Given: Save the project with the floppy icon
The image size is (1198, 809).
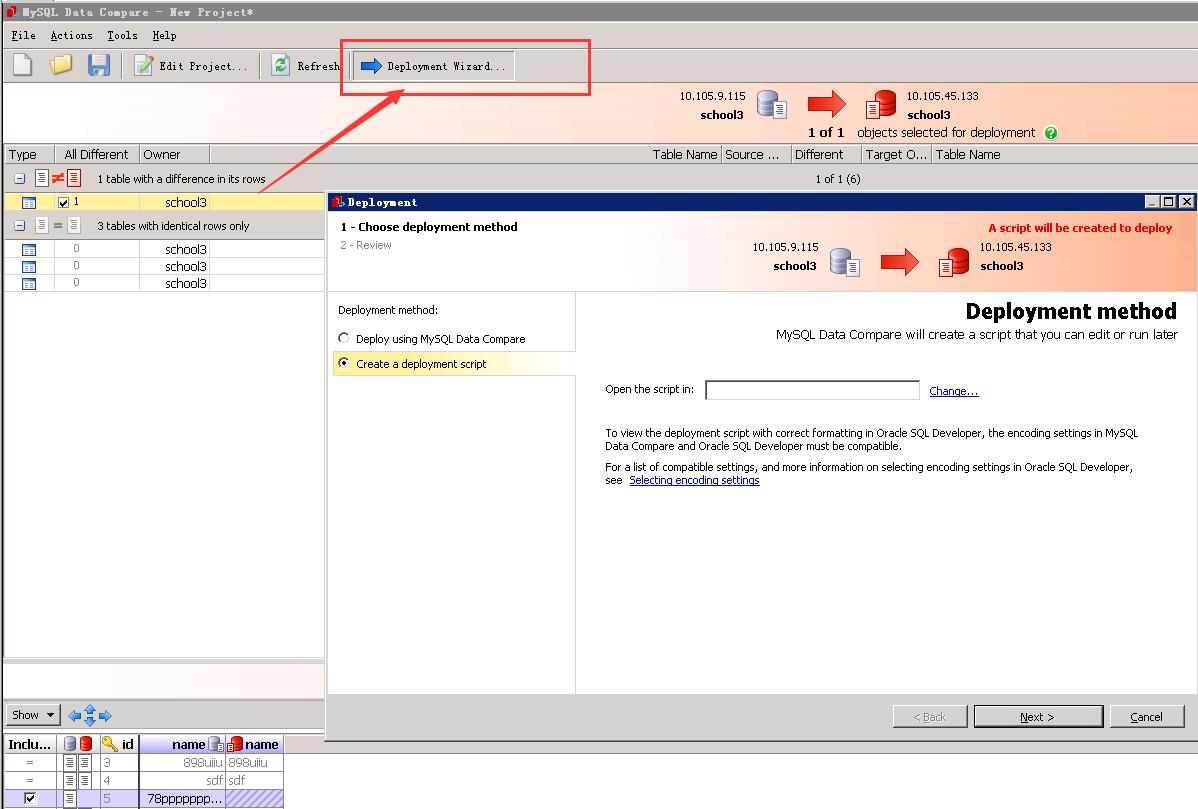Looking at the screenshot, I should [99, 65].
